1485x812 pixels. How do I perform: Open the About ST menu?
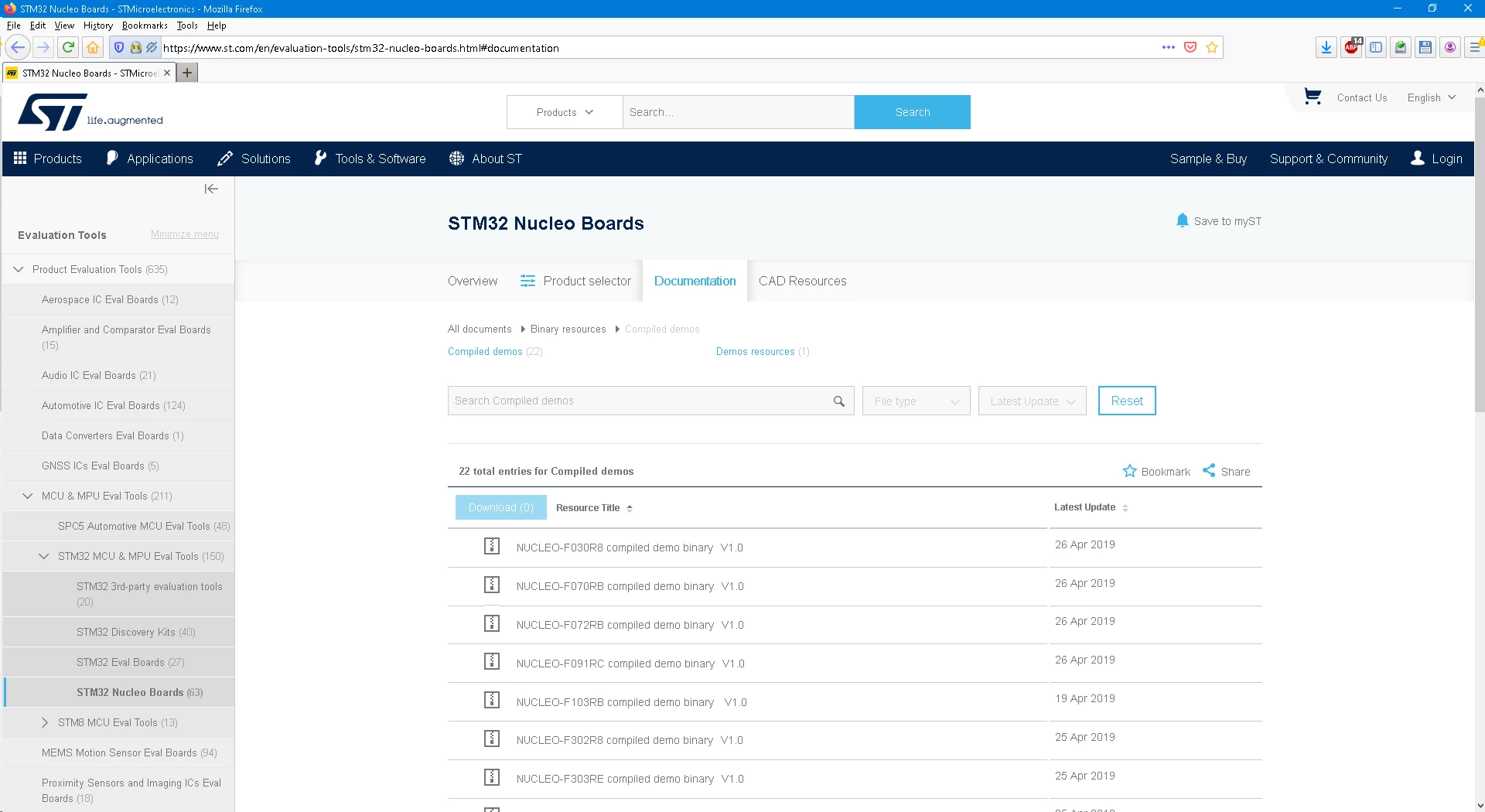(486, 159)
